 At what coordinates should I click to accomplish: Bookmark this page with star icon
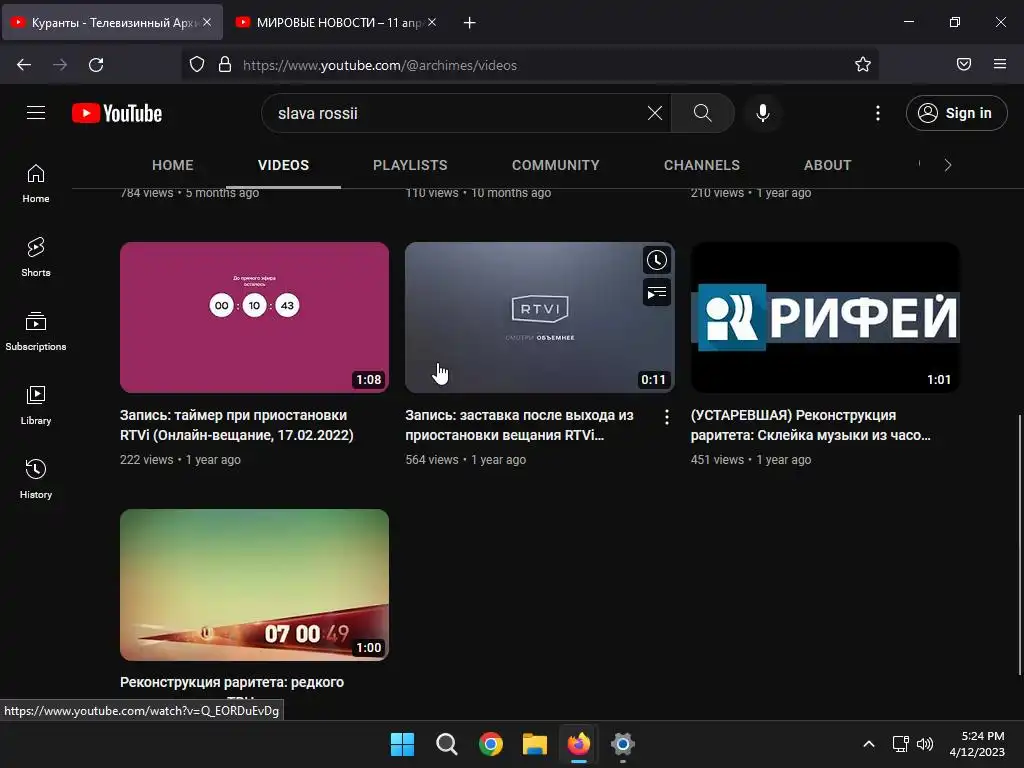[863, 64]
